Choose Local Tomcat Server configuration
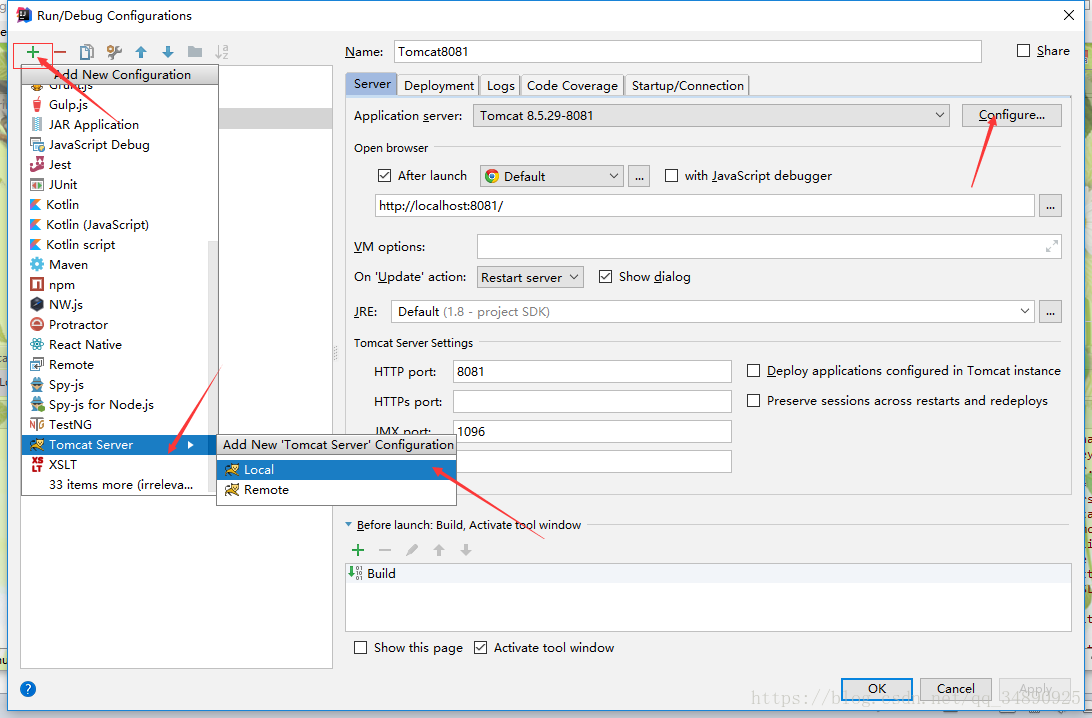The height and width of the screenshot is (718, 1092). [336, 470]
